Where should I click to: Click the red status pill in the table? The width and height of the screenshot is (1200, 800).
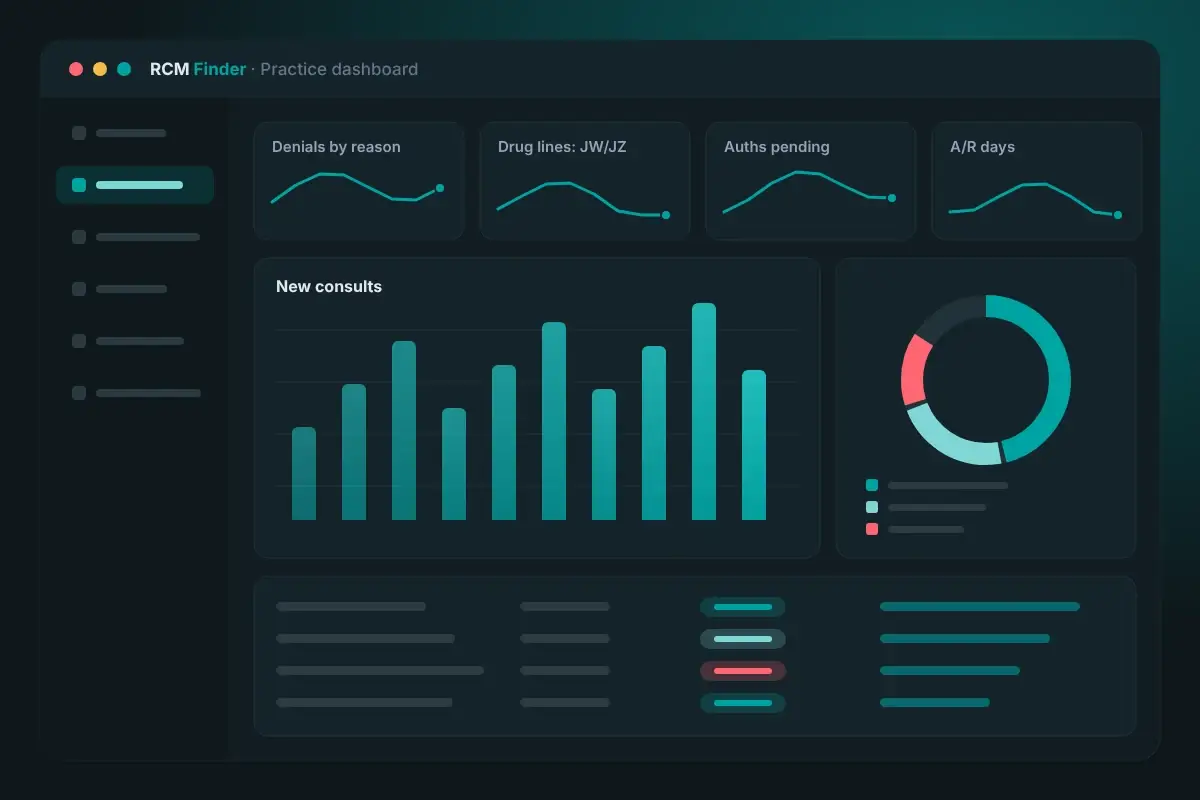(x=743, y=671)
